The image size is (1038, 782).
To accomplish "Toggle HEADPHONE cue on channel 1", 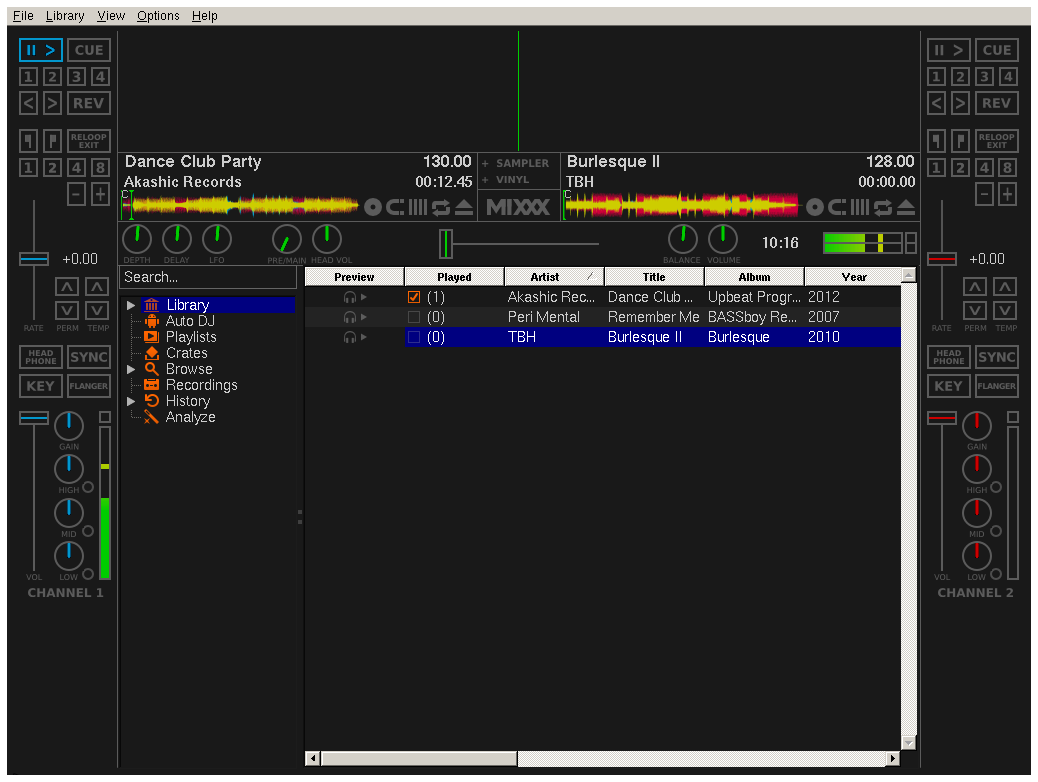I will coord(40,357).
